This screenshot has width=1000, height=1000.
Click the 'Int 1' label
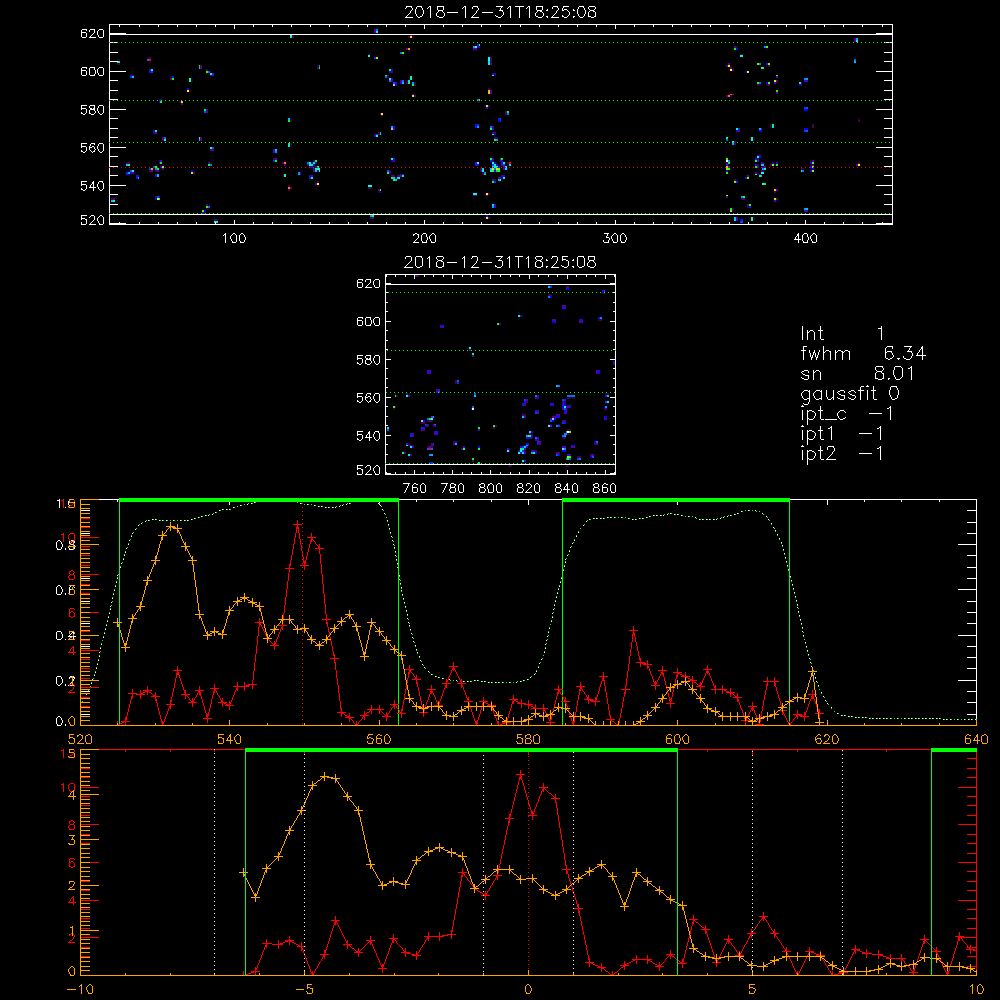point(842,334)
